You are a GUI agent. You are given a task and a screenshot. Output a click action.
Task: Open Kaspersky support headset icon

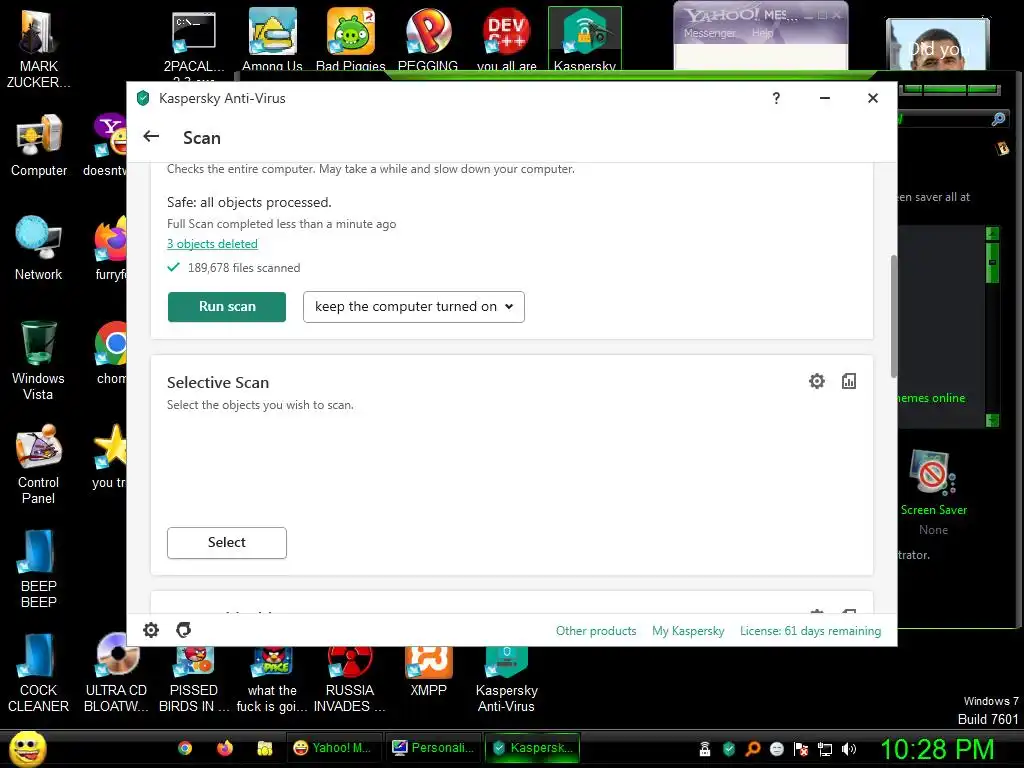click(184, 630)
